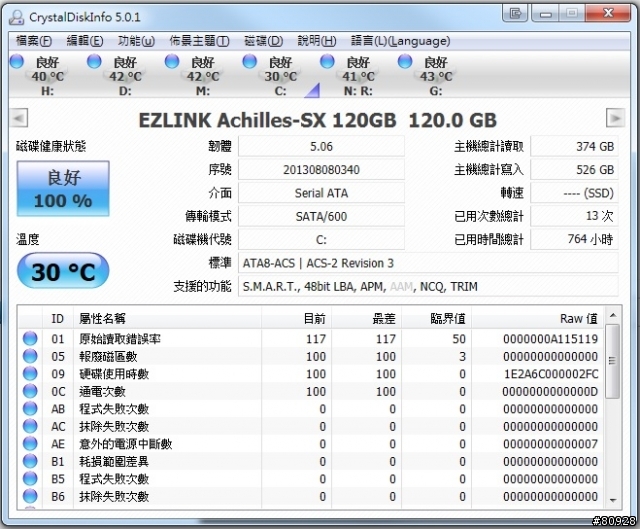The width and height of the screenshot is (640, 529).
Task: Click the serial number field 201308080340
Action: click(321, 169)
